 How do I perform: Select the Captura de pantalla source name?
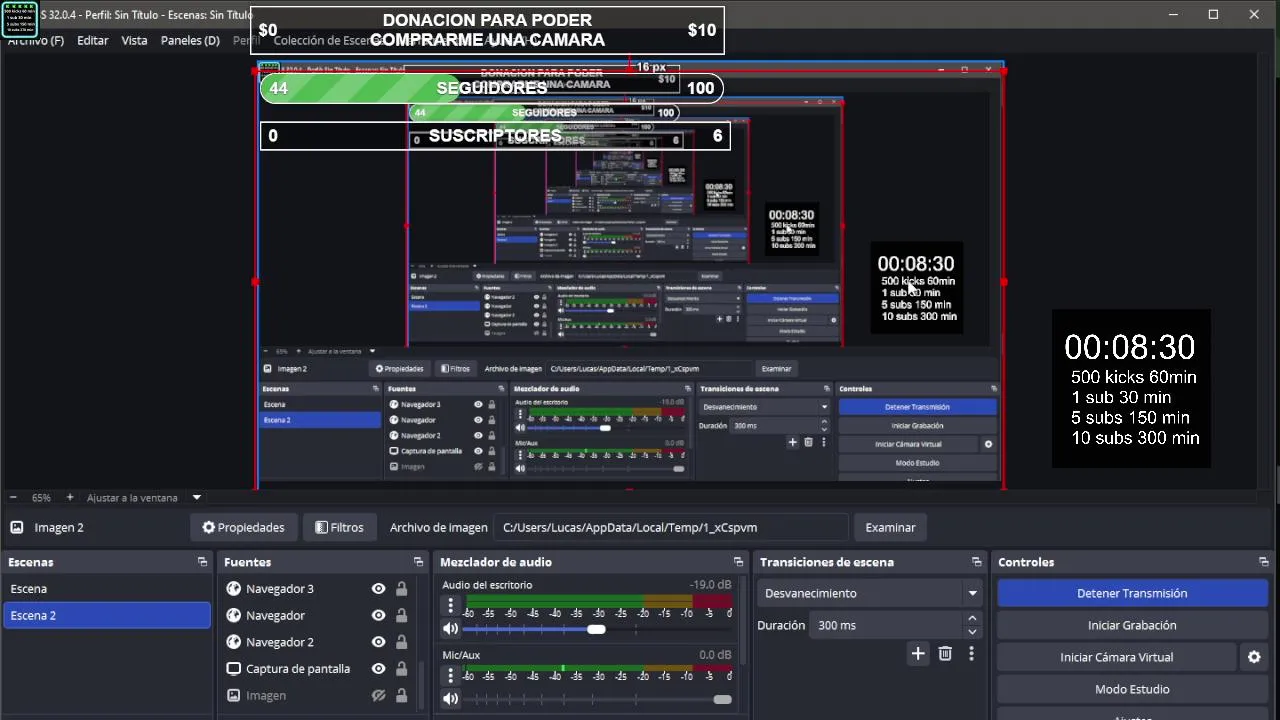(298, 669)
